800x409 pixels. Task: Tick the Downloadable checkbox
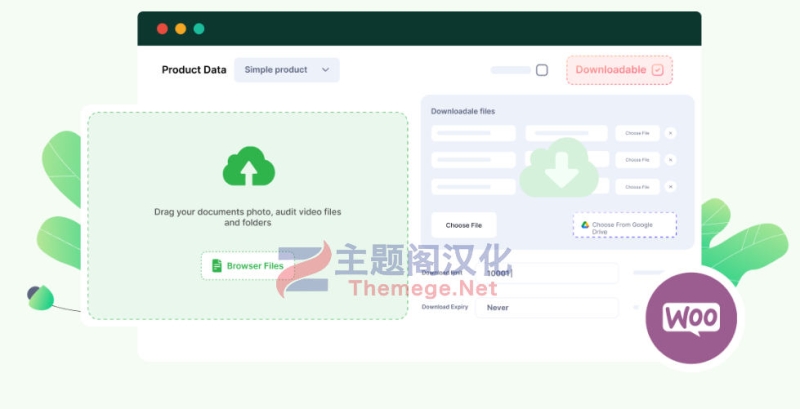(x=658, y=70)
